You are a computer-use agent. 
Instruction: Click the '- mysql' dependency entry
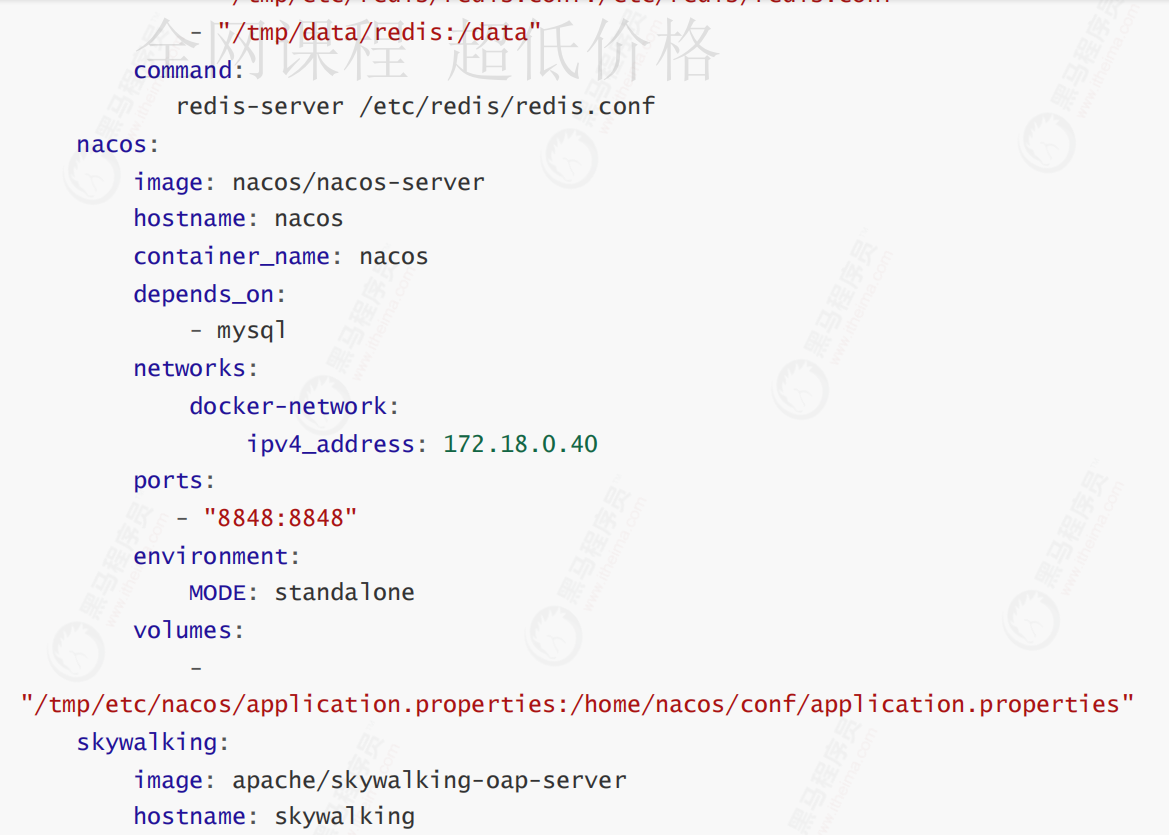tap(238, 331)
